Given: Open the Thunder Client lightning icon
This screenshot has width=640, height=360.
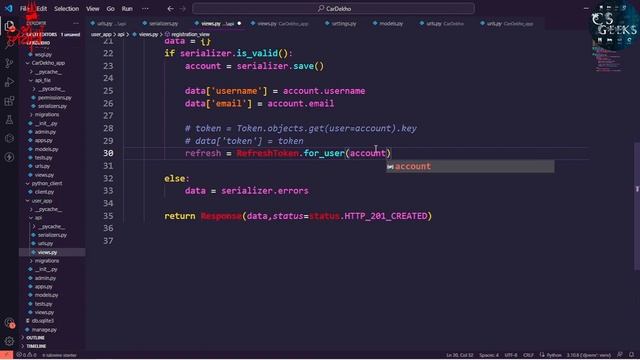Looking at the screenshot, I should tap(9, 157).
